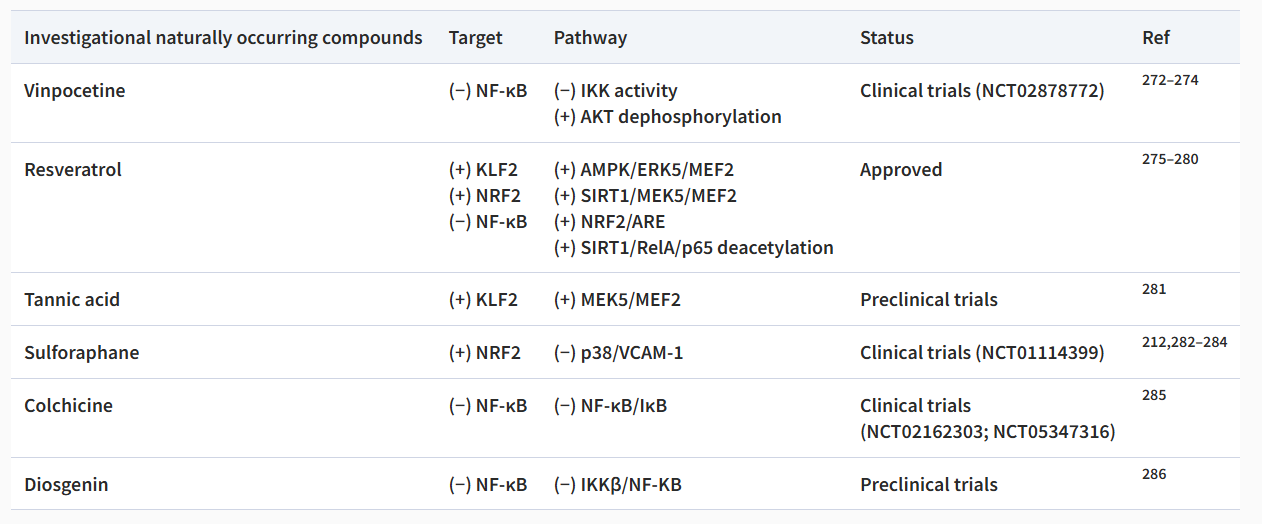Click the Pathway column header
Image resolution: width=1262 pixels, height=524 pixels.
(x=590, y=38)
